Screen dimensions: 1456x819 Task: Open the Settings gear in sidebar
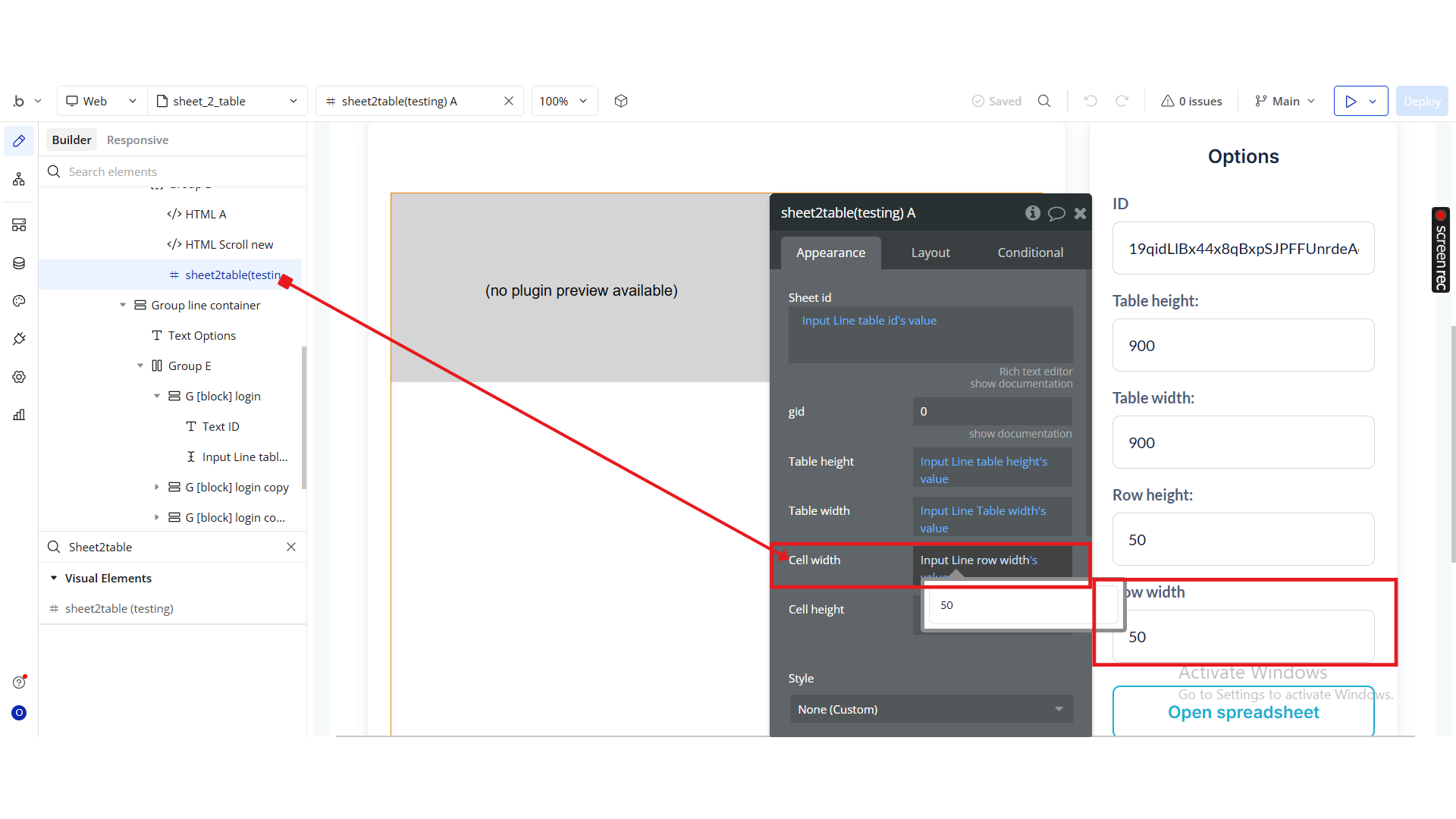19,377
